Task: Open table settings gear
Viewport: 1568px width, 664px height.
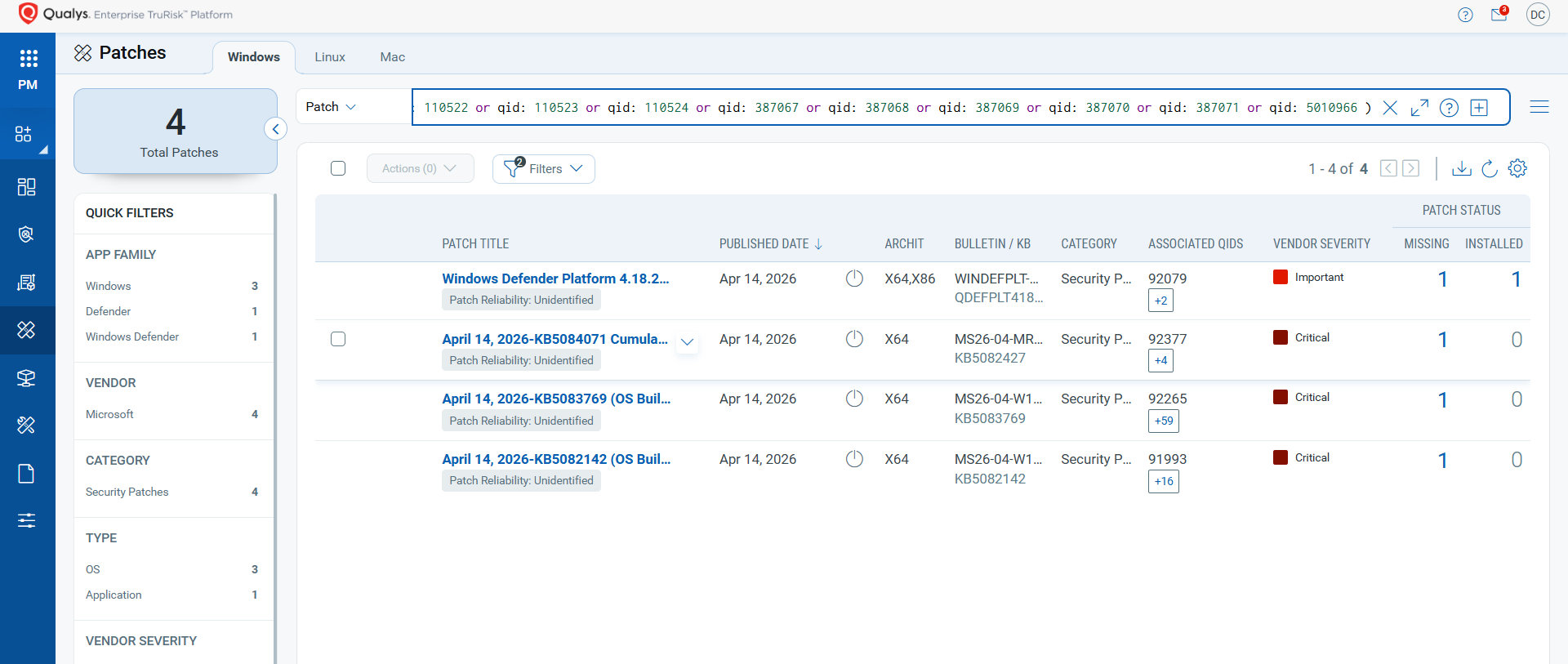Action: click(1517, 168)
